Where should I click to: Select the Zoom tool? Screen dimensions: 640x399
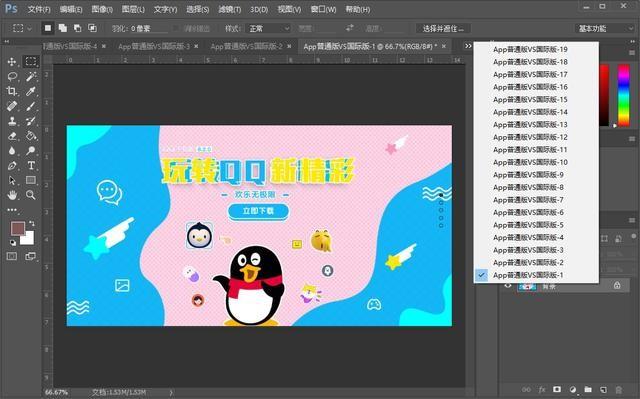pos(31,195)
